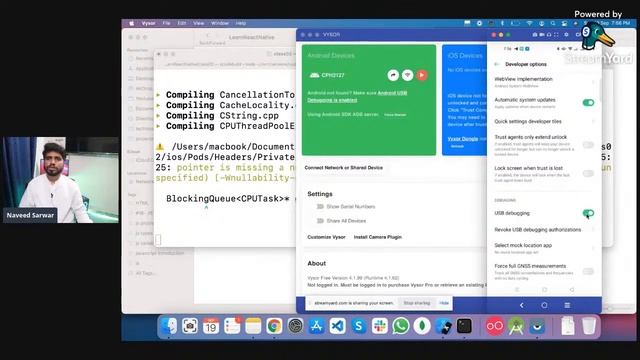Open the Help menu
640x360 pixels.
tap(241, 23)
